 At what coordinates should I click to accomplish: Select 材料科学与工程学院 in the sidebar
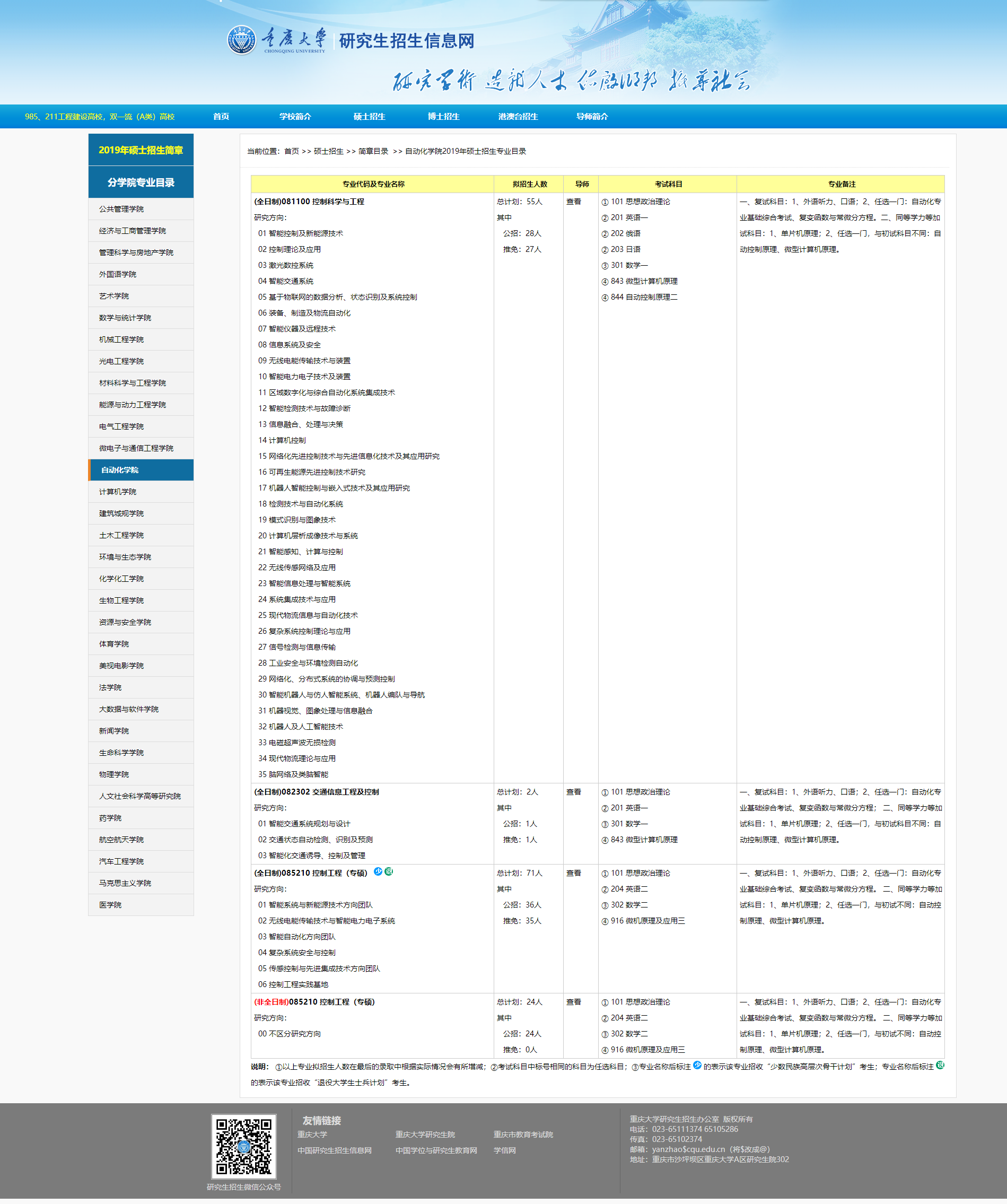pyautogui.click(x=141, y=383)
